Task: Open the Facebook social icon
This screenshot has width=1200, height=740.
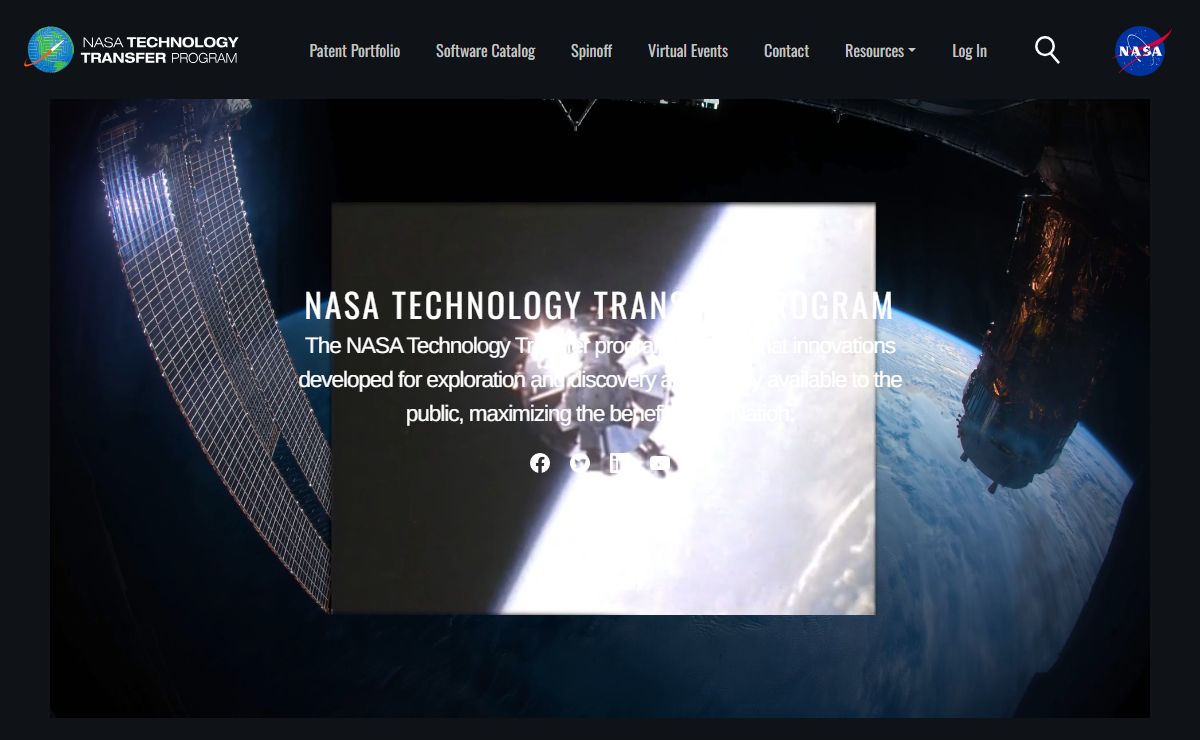Action: [540, 463]
